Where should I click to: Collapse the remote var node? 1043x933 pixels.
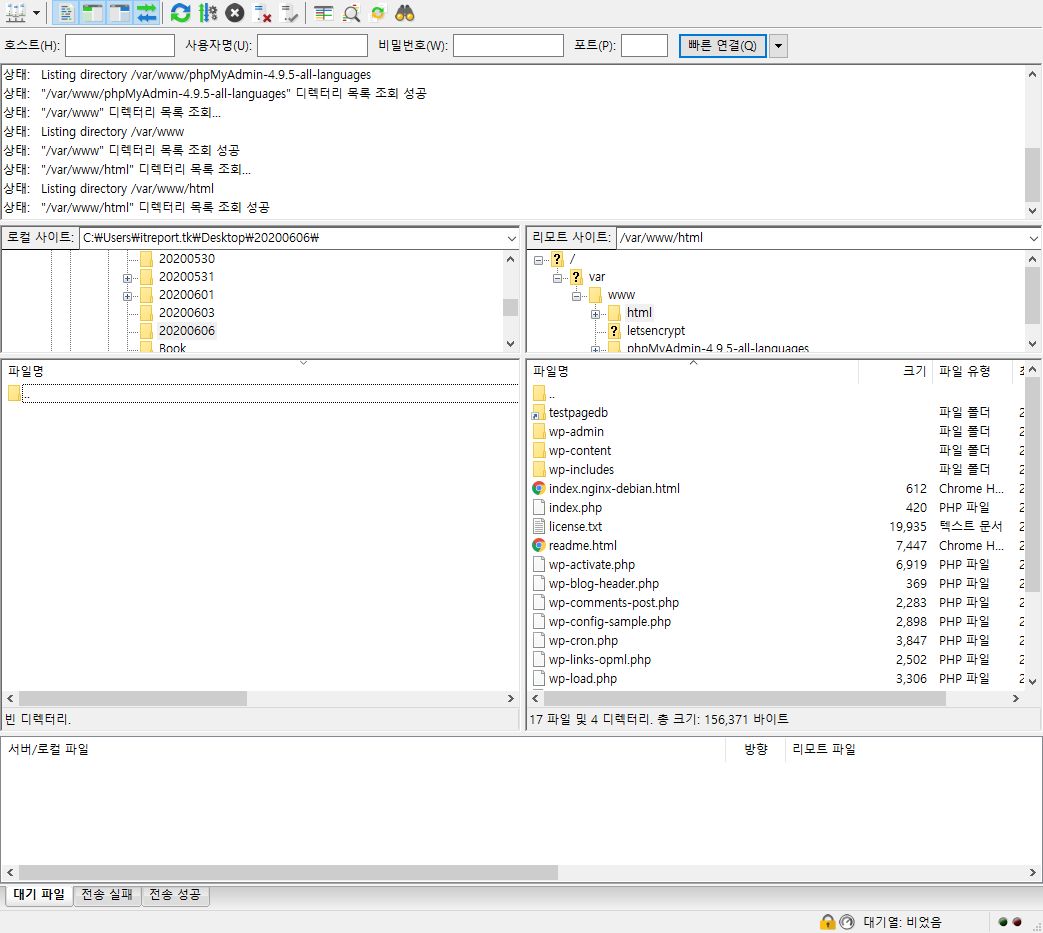click(x=557, y=278)
